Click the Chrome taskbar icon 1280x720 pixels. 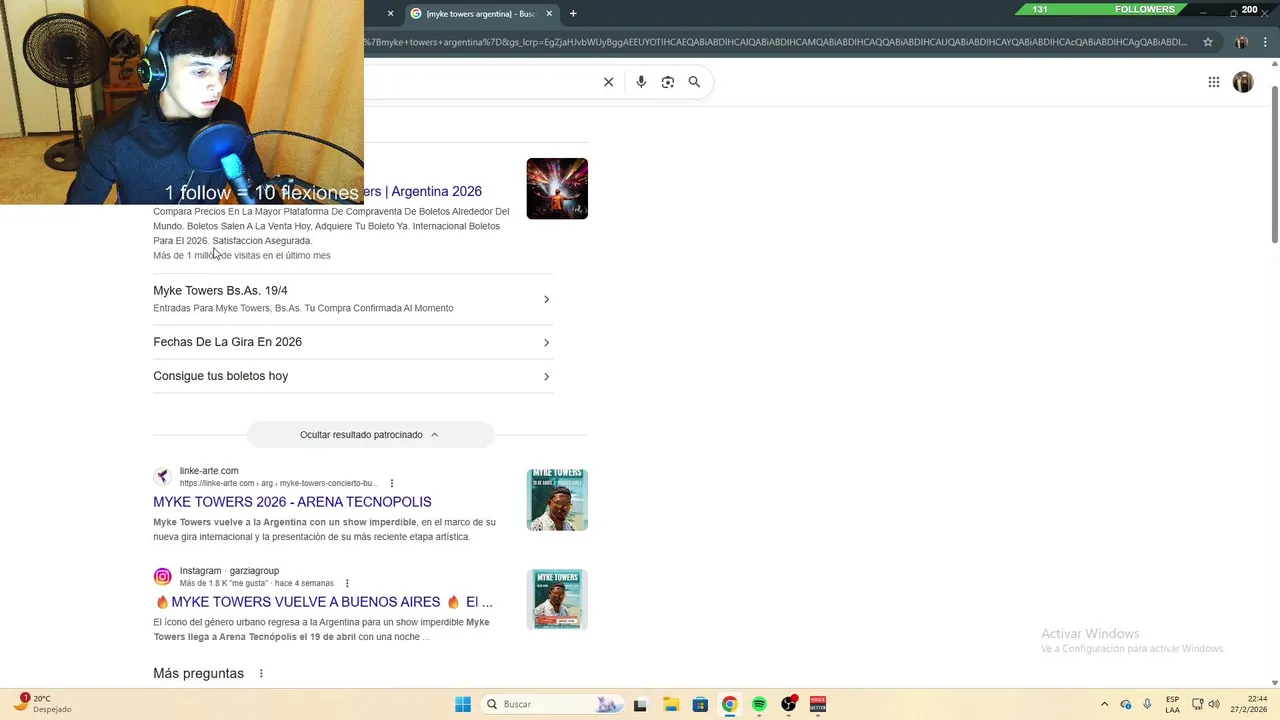coord(730,704)
